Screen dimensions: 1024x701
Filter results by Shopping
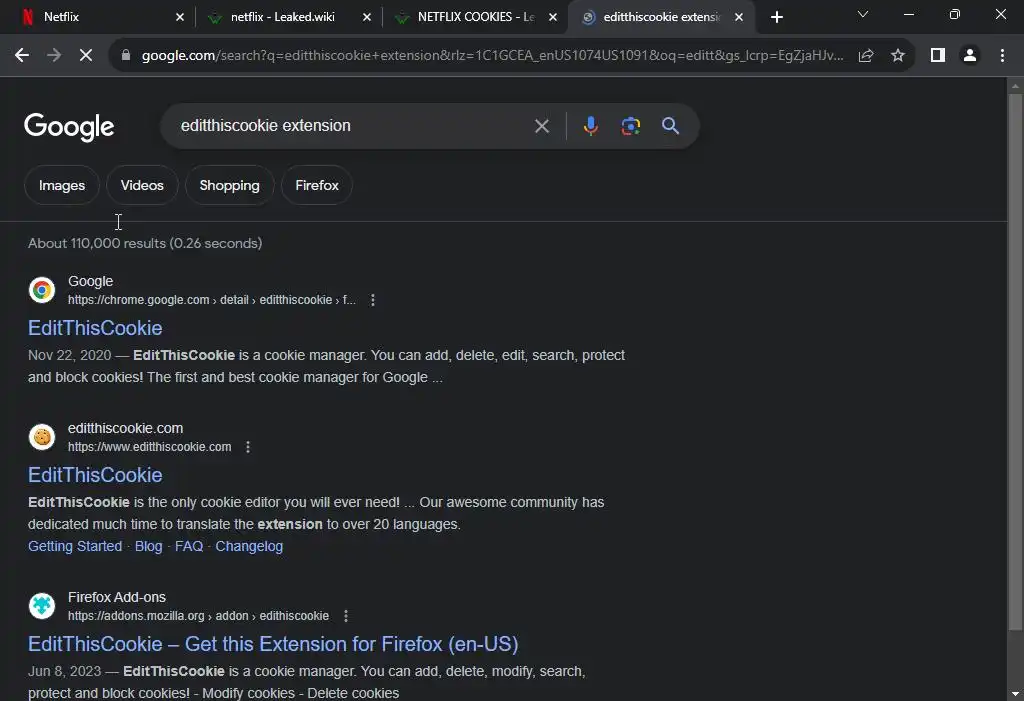[229, 186]
